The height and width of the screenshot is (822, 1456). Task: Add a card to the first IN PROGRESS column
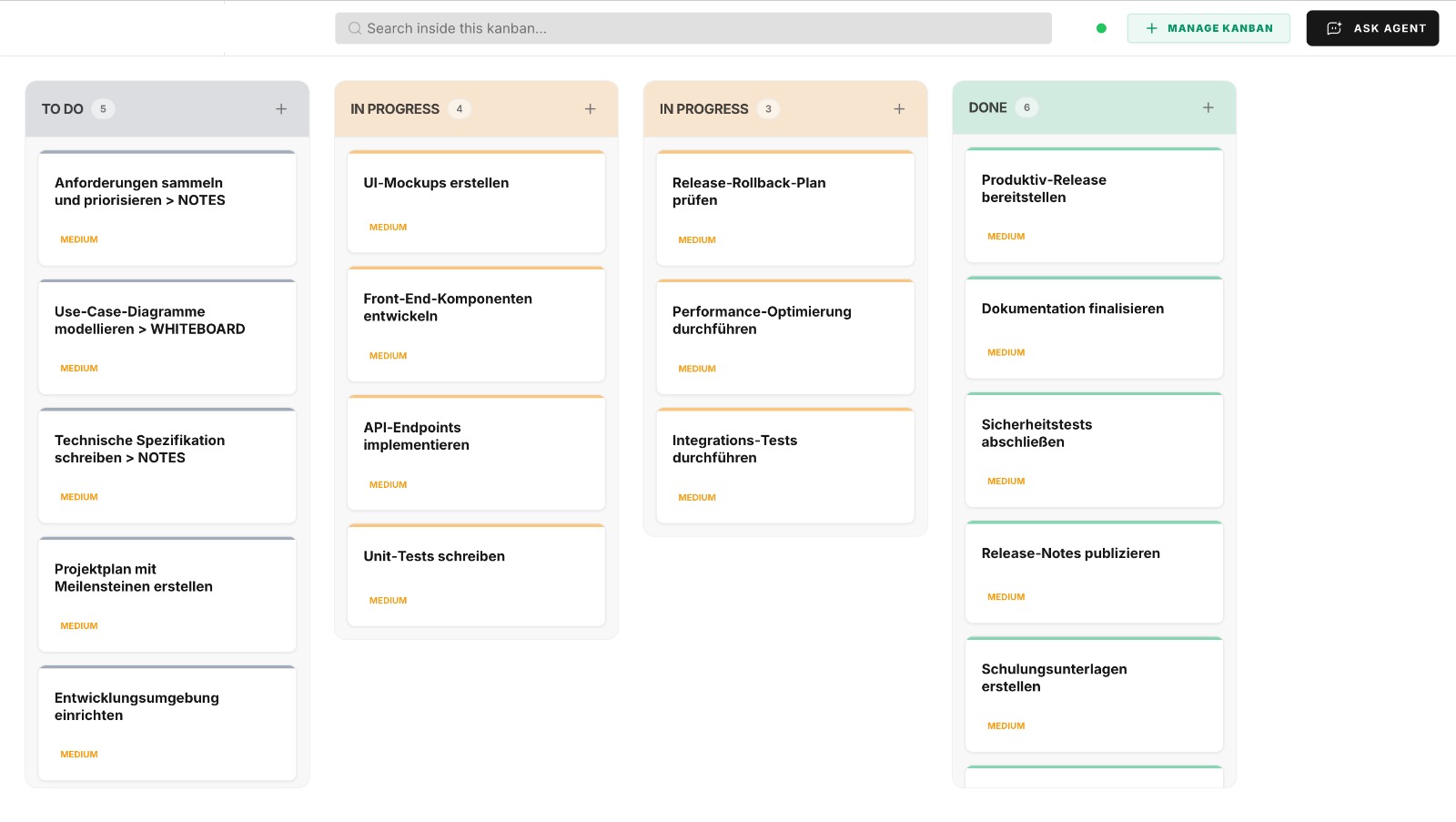tap(590, 109)
